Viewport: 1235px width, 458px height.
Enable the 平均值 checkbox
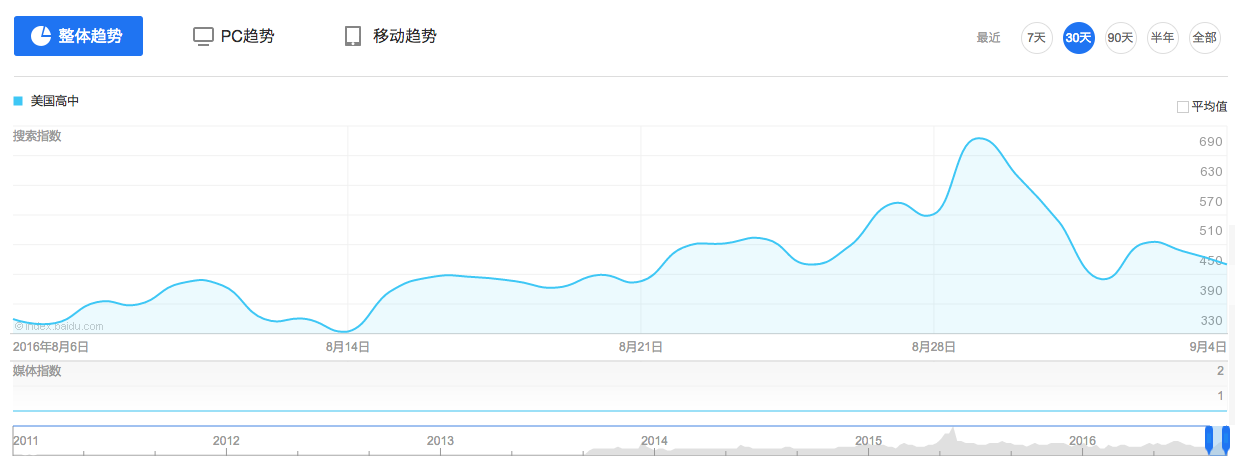[x=1183, y=106]
